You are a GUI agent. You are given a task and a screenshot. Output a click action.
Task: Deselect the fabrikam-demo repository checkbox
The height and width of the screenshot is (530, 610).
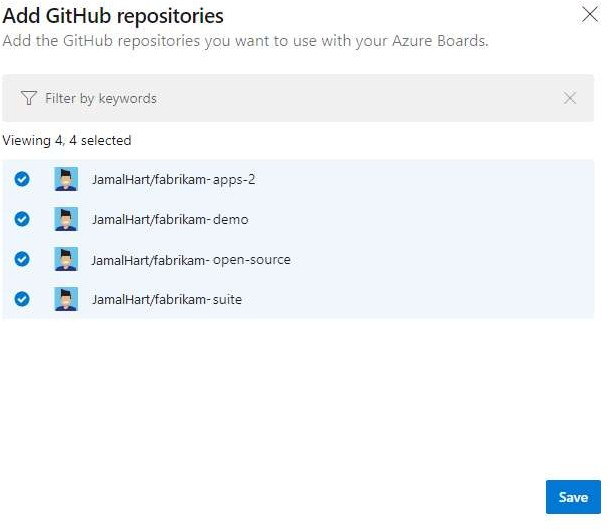click(x=22, y=219)
